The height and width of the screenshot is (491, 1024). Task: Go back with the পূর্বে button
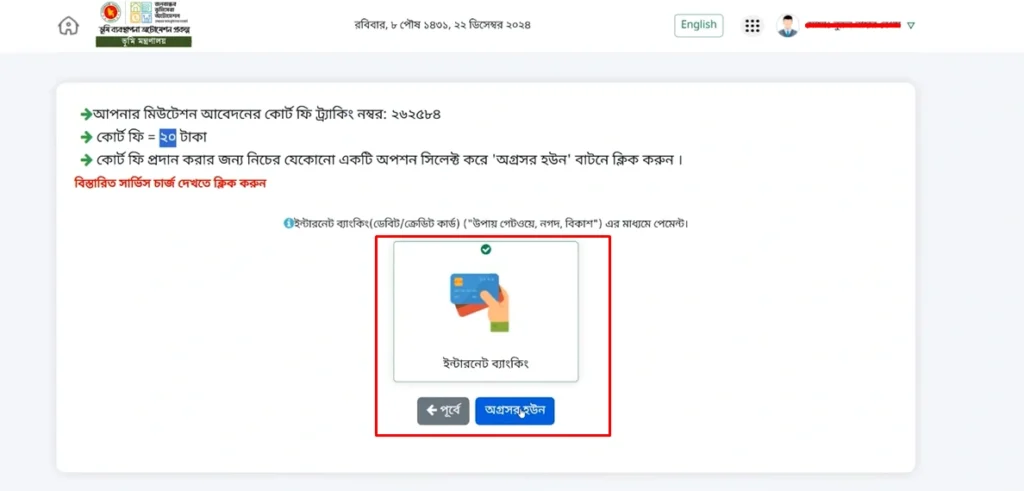point(443,411)
